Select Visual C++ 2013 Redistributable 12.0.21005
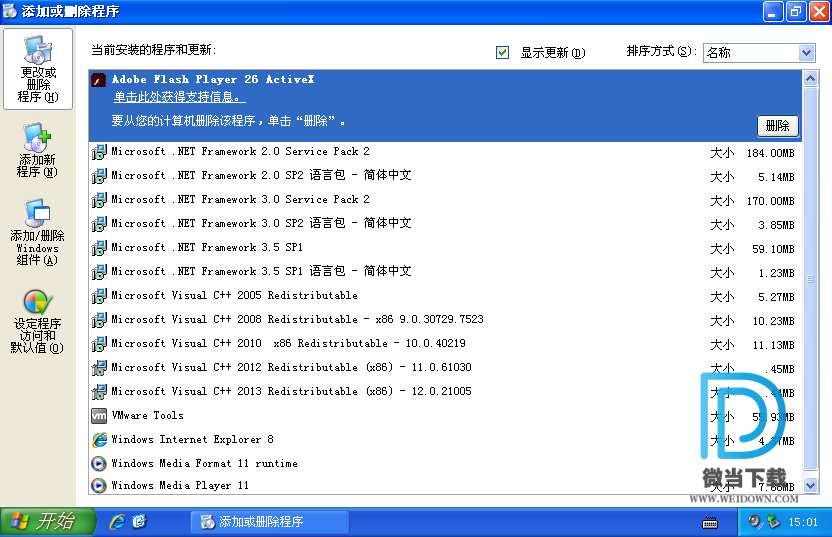The image size is (832, 537). [x=445, y=392]
